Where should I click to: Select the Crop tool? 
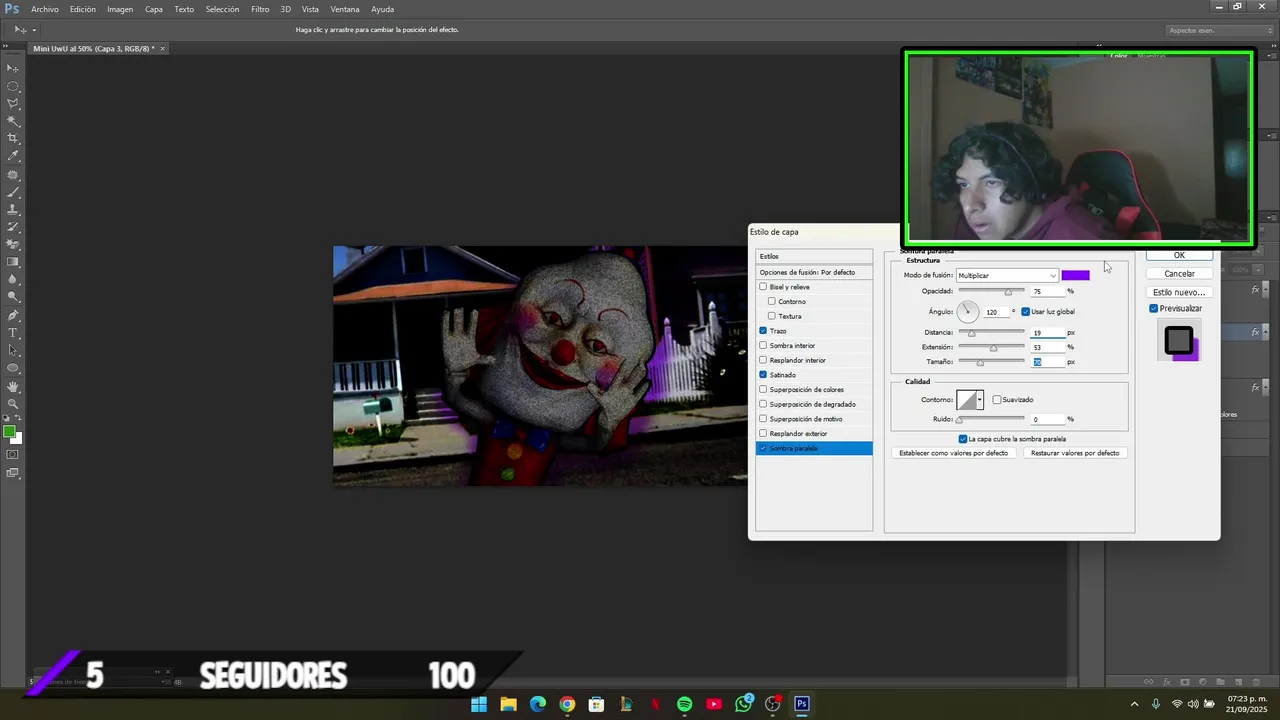pyautogui.click(x=13, y=138)
